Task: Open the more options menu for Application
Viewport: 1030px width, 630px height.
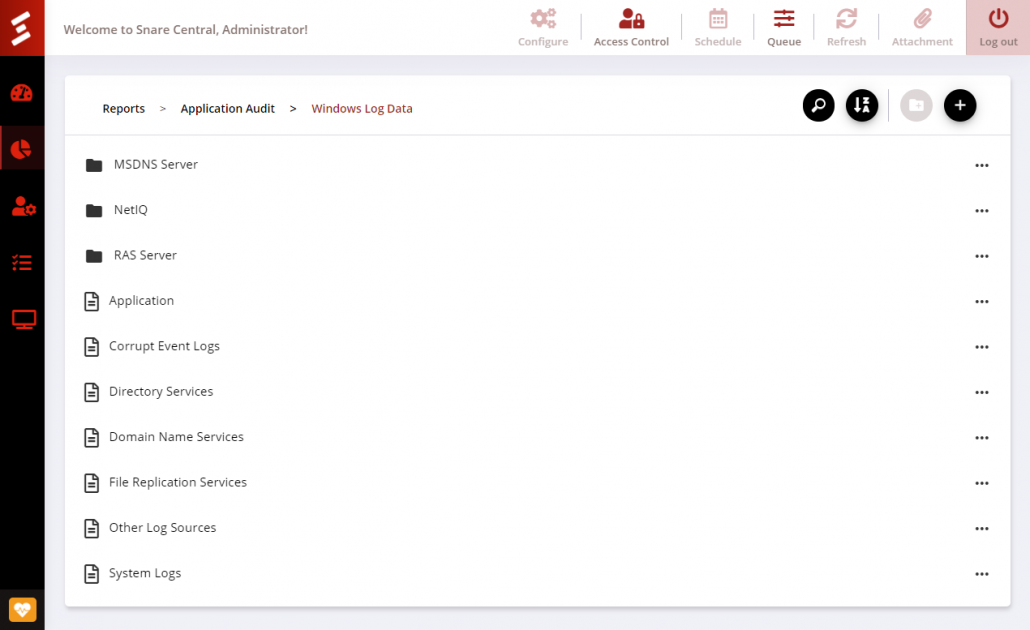Action: [981, 302]
